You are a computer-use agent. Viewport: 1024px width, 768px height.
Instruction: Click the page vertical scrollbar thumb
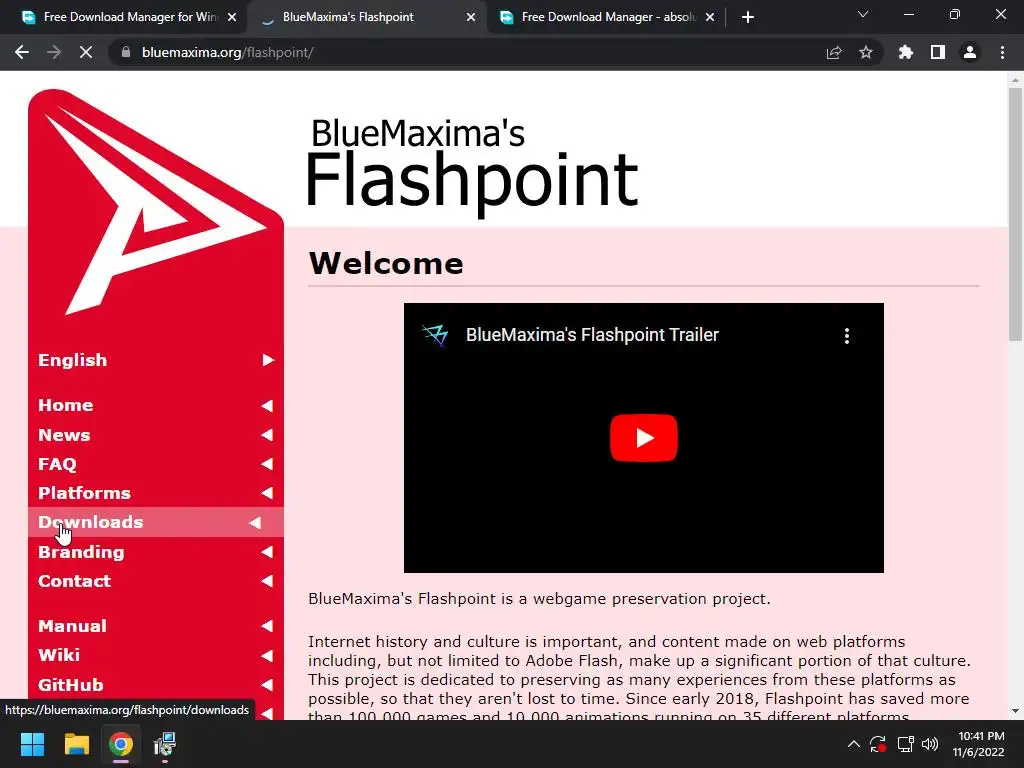(x=1015, y=214)
